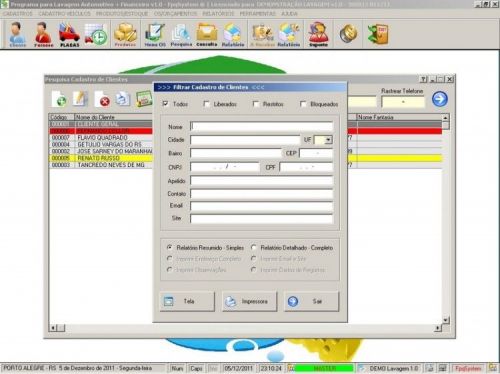The image size is (500, 374).
Task: Click the Contato input field
Action: (262, 194)
